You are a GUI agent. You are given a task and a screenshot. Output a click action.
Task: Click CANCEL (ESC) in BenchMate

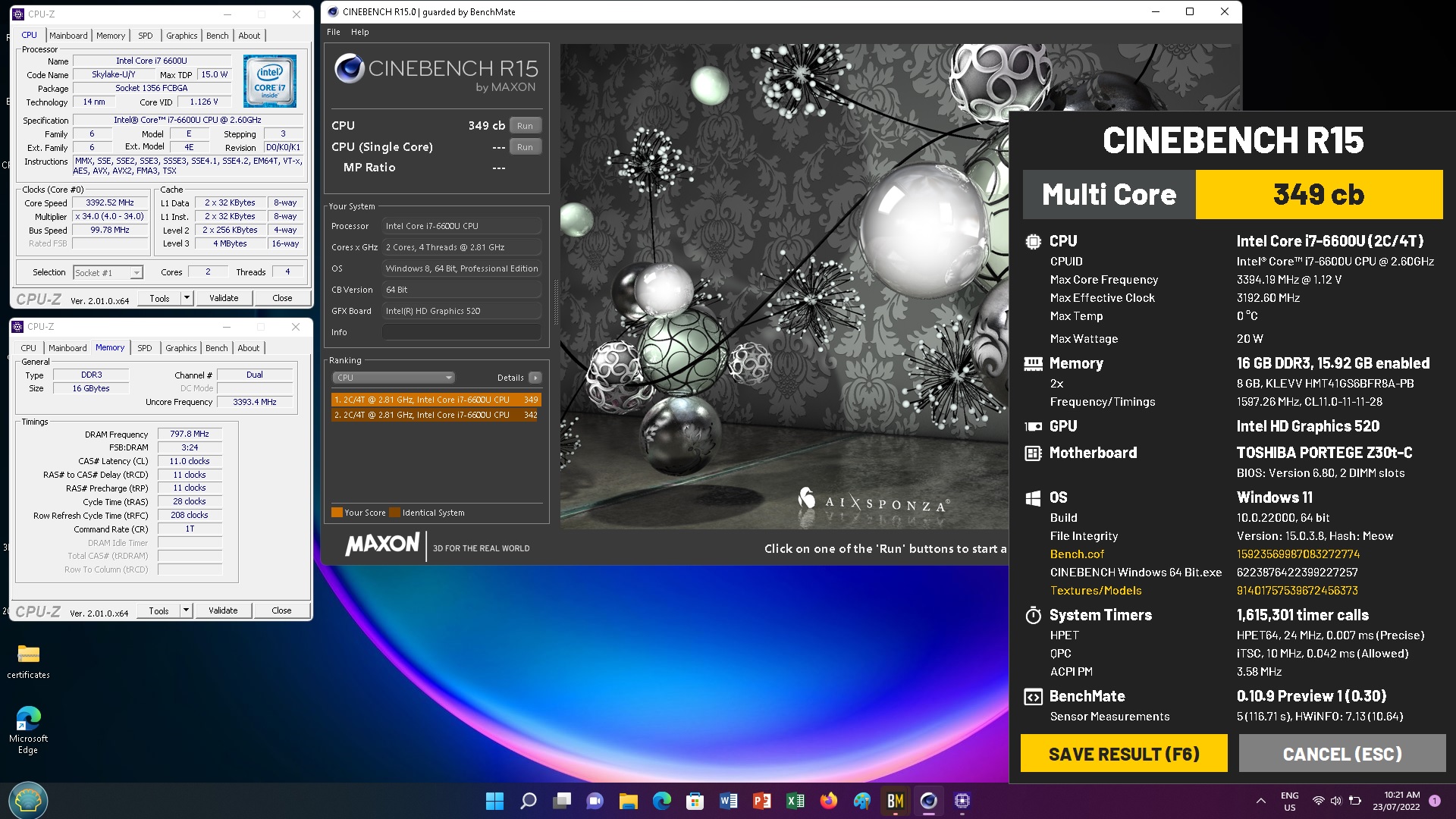(x=1342, y=754)
